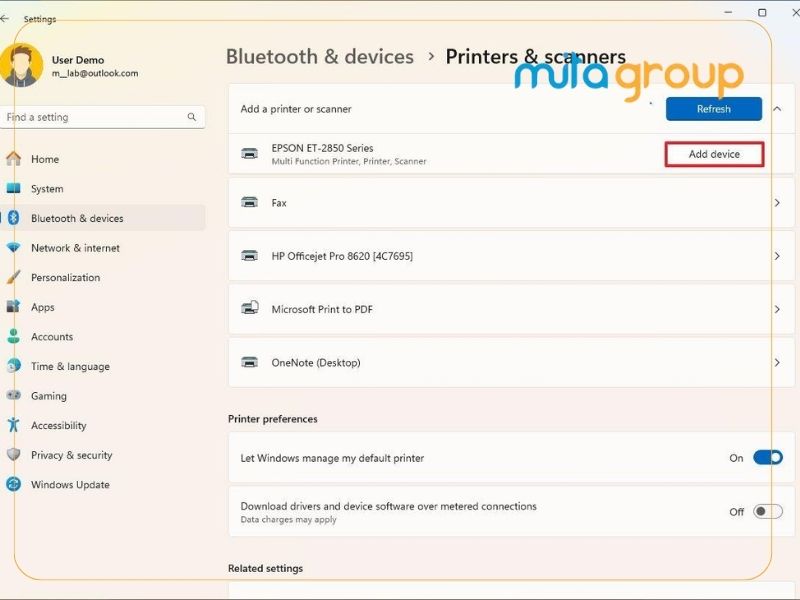Click the Fax printer icon
Screen dimensions: 800x600
(249, 202)
